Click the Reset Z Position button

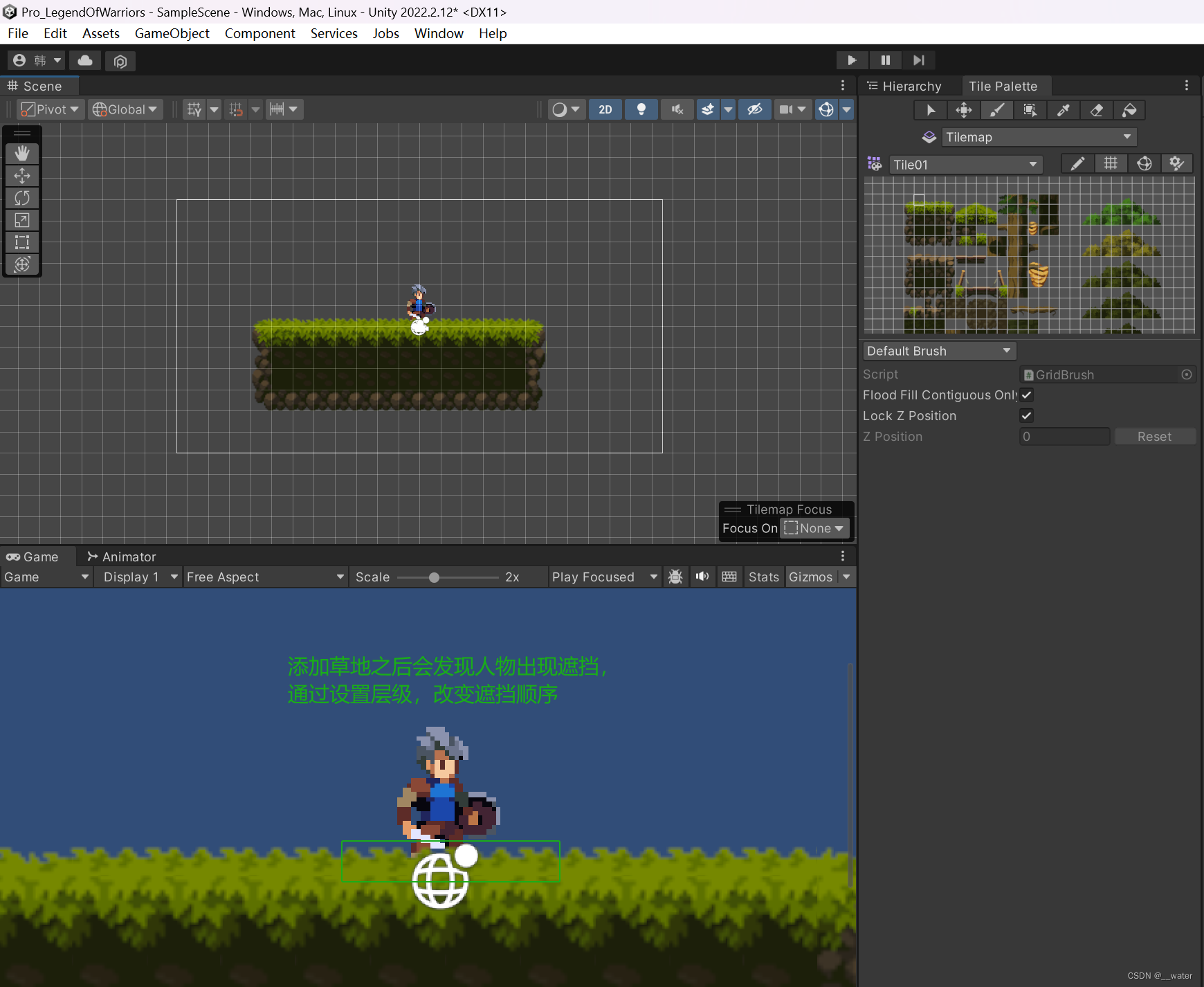pos(1155,437)
